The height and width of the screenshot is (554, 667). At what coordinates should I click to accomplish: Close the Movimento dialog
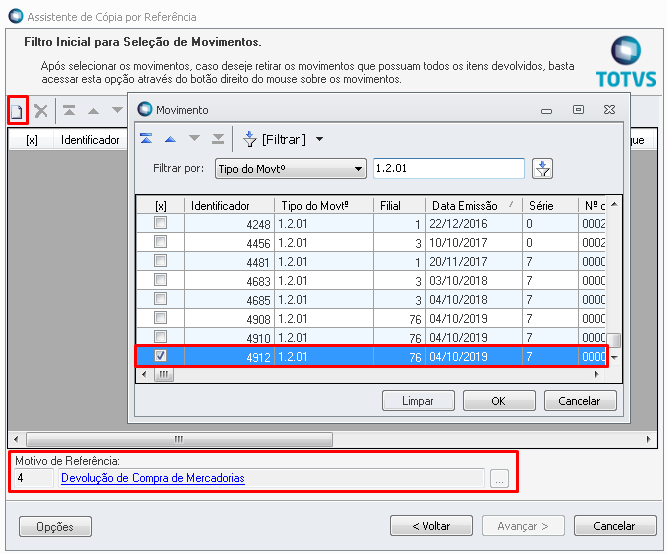point(610,110)
